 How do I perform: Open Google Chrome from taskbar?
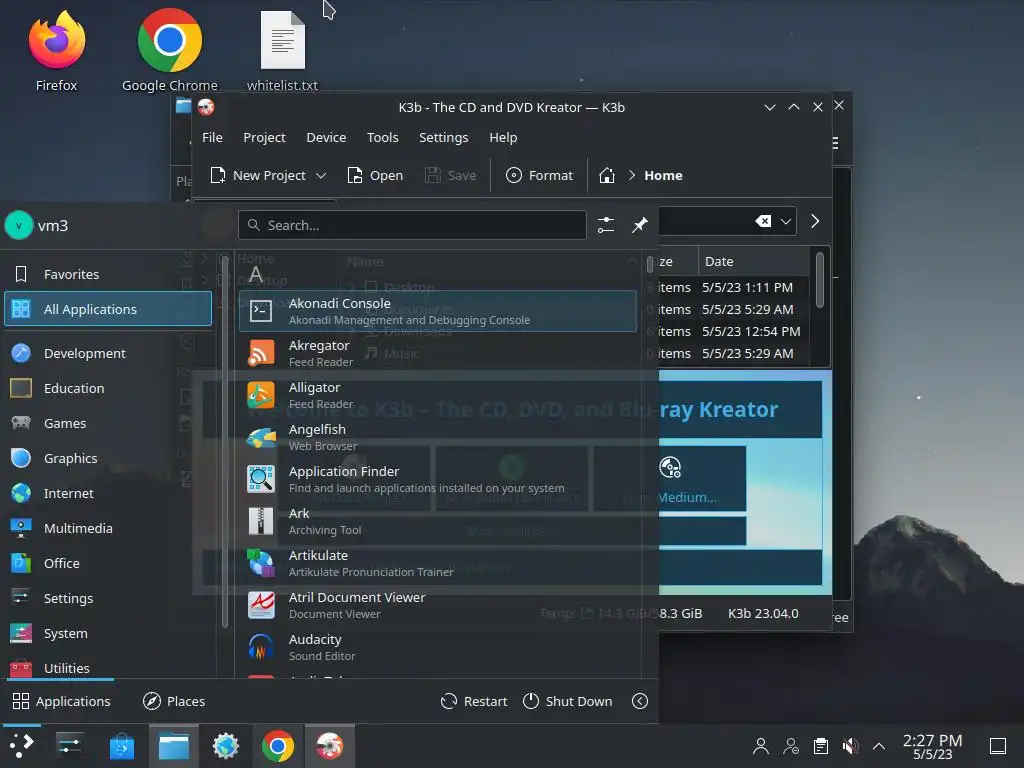278,746
